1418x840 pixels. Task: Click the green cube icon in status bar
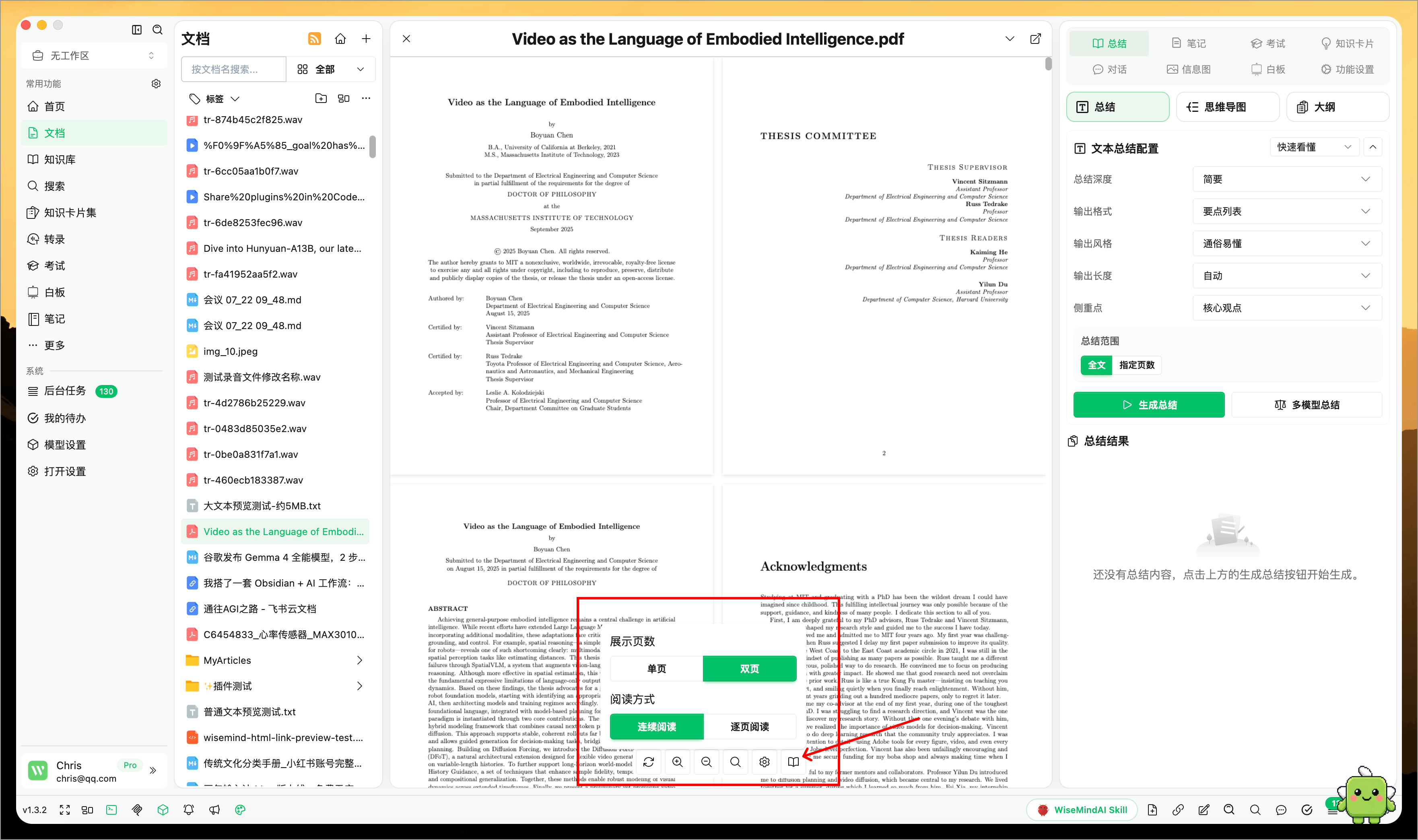[163, 810]
